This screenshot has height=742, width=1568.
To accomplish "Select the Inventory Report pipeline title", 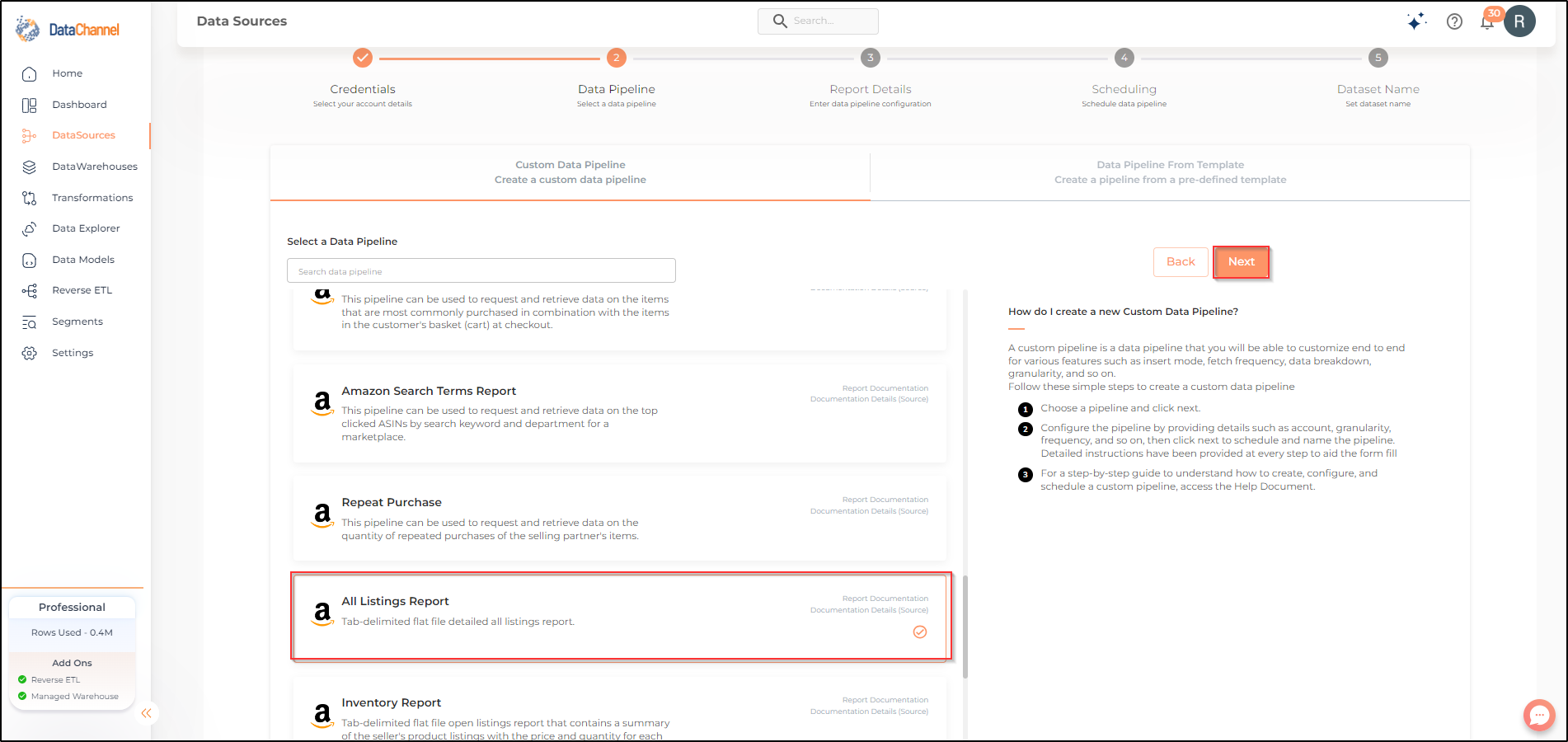I will coord(392,703).
